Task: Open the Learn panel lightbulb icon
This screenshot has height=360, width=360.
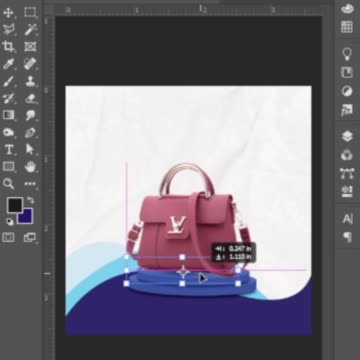Action: coord(347,54)
